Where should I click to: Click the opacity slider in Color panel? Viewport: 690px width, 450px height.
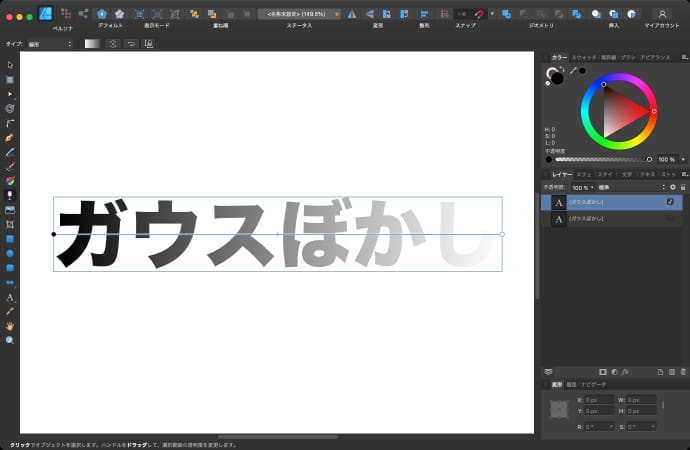601,159
